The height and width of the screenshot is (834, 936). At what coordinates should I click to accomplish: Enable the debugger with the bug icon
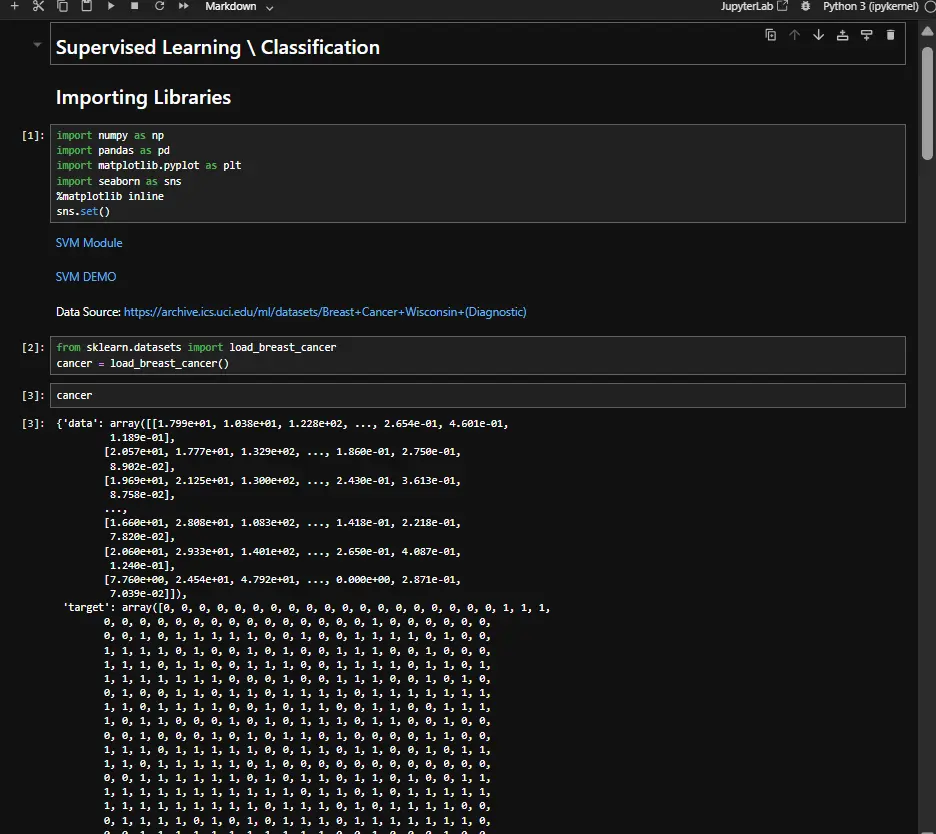[805, 6]
